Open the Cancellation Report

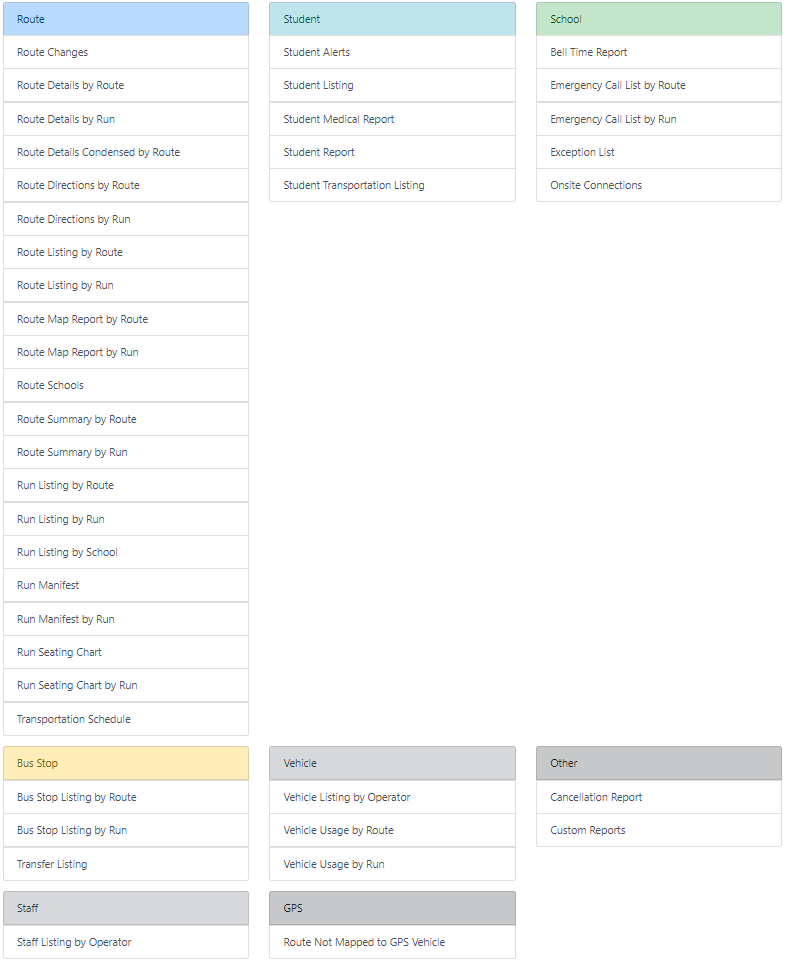(596, 797)
